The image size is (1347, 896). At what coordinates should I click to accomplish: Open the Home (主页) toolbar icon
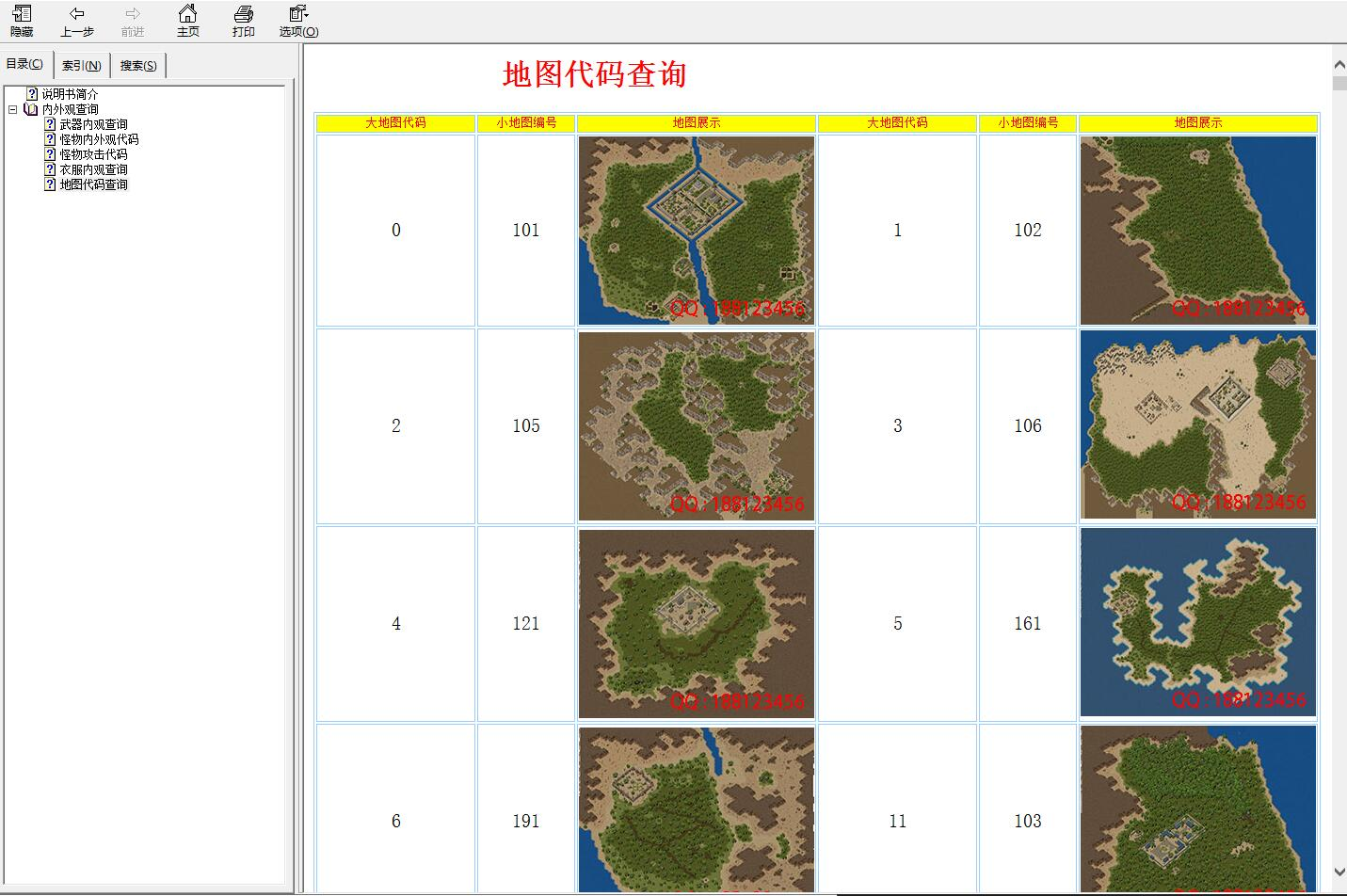click(x=188, y=14)
